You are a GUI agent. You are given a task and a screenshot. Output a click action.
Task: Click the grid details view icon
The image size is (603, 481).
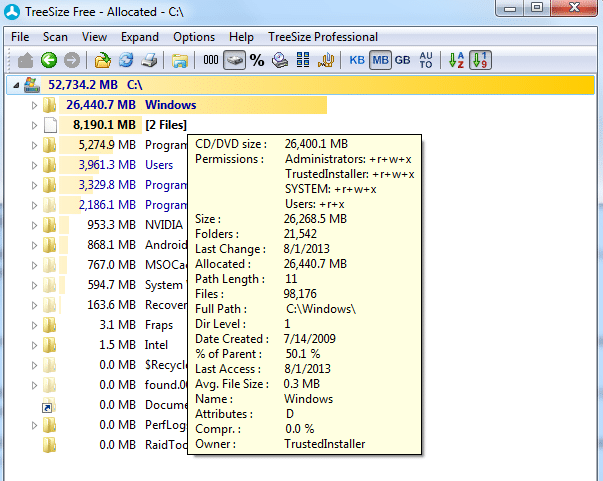(303, 60)
